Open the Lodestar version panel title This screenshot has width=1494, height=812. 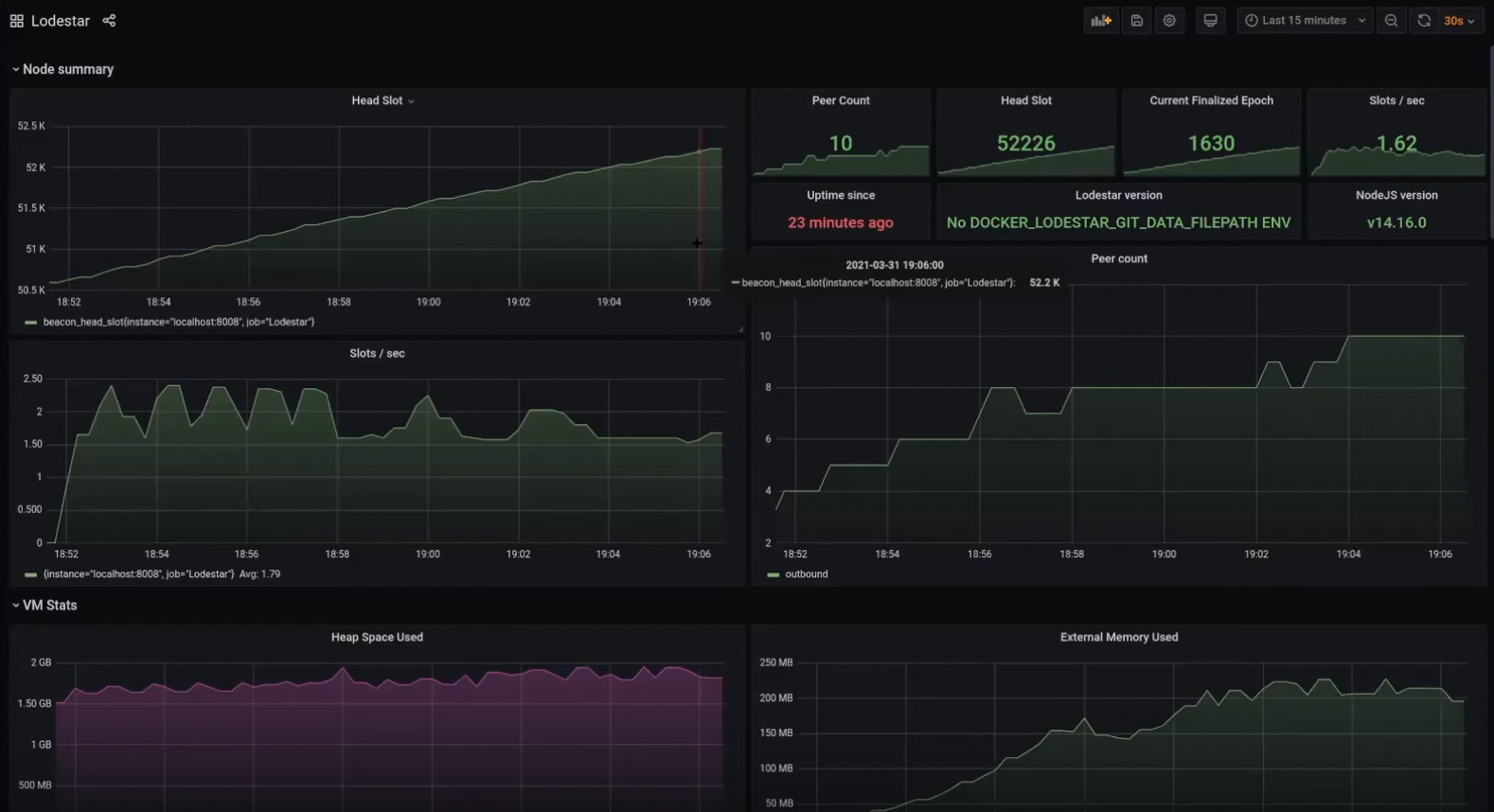click(x=1119, y=195)
